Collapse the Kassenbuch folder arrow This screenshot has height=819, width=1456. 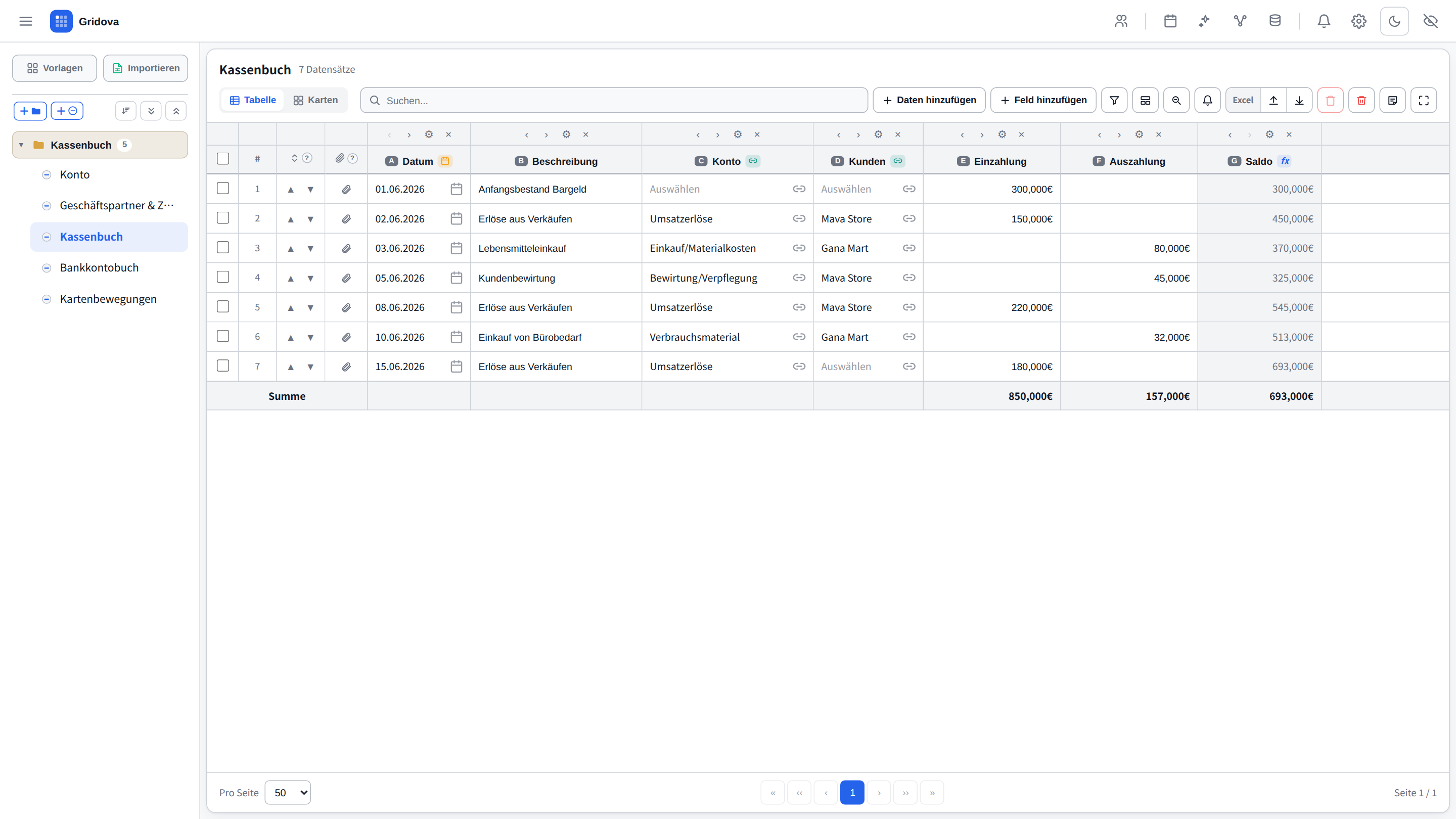21,145
